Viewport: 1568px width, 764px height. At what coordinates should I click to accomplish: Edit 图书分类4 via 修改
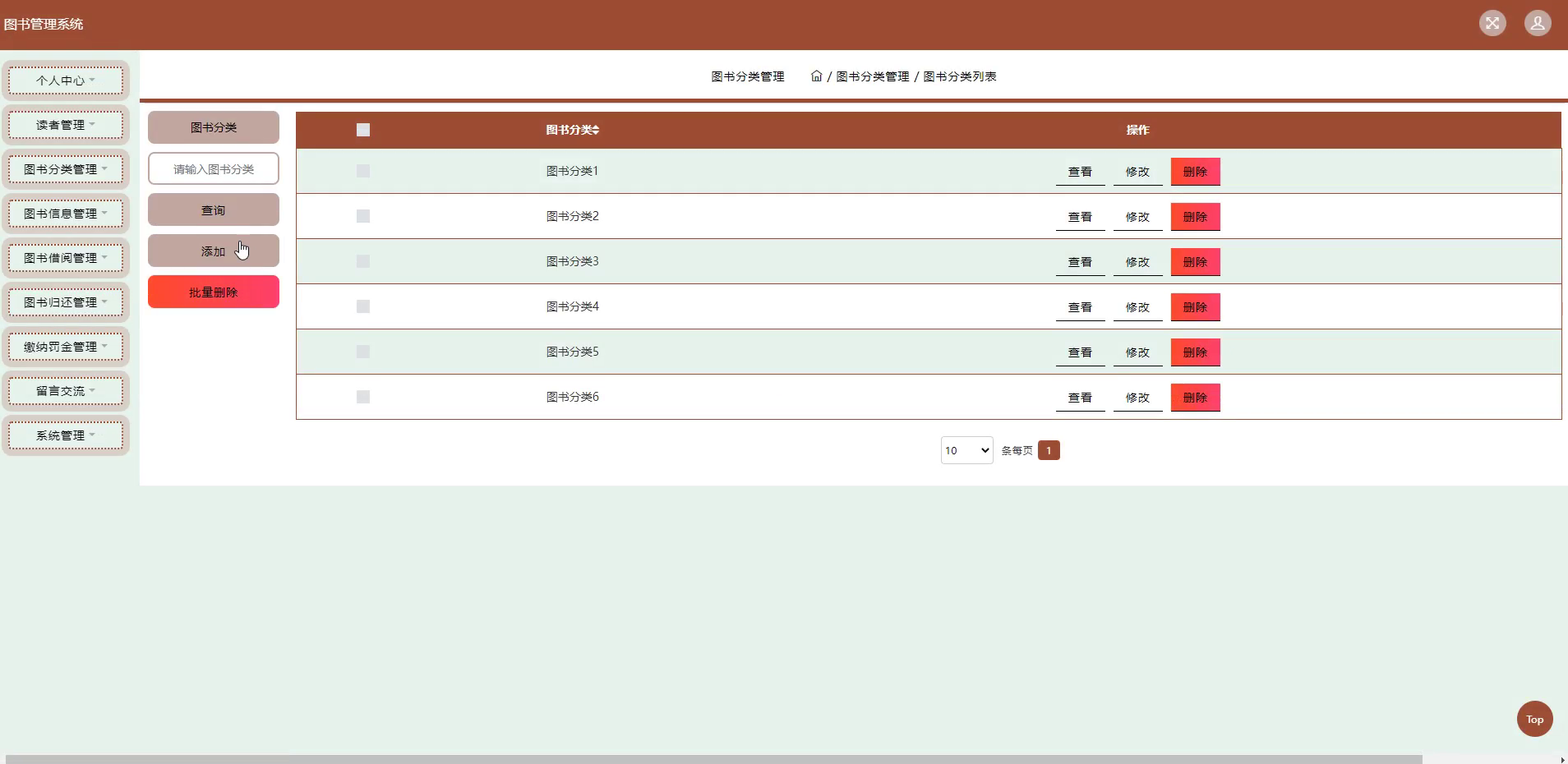coord(1137,307)
